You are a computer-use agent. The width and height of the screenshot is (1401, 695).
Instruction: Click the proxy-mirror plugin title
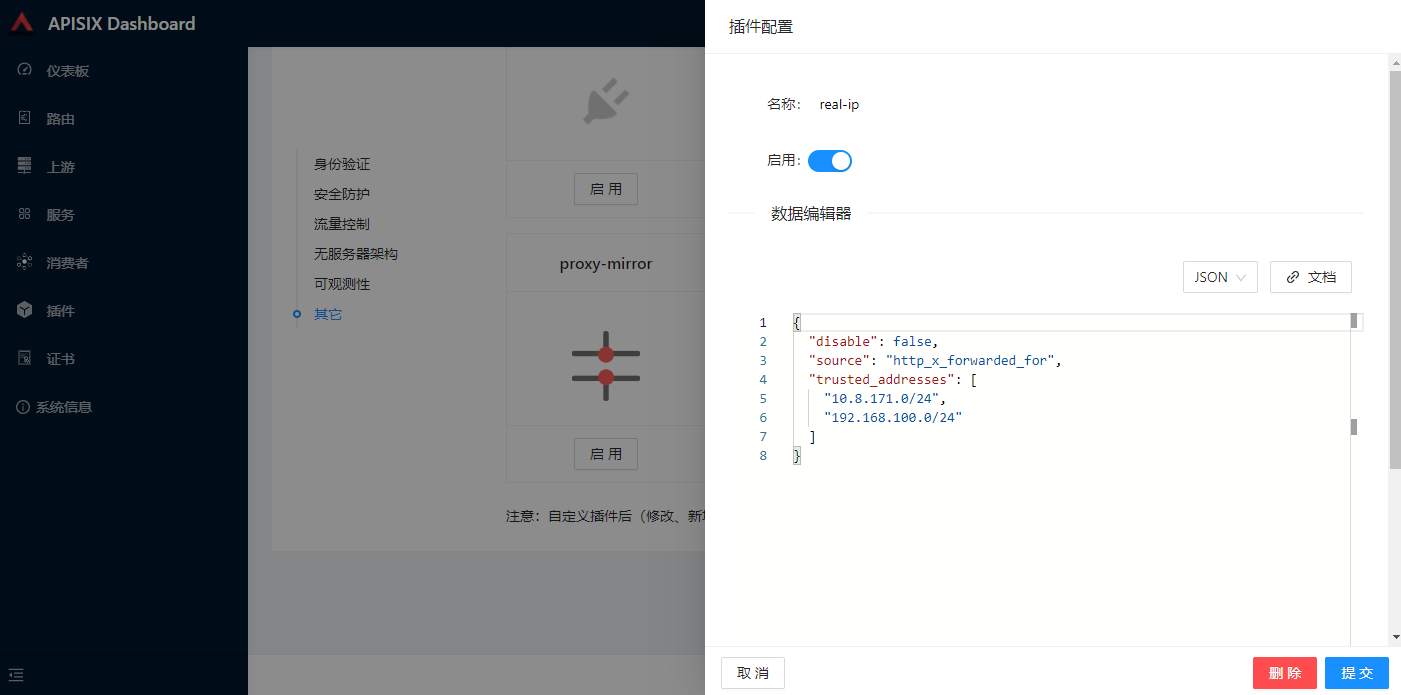[606, 264]
